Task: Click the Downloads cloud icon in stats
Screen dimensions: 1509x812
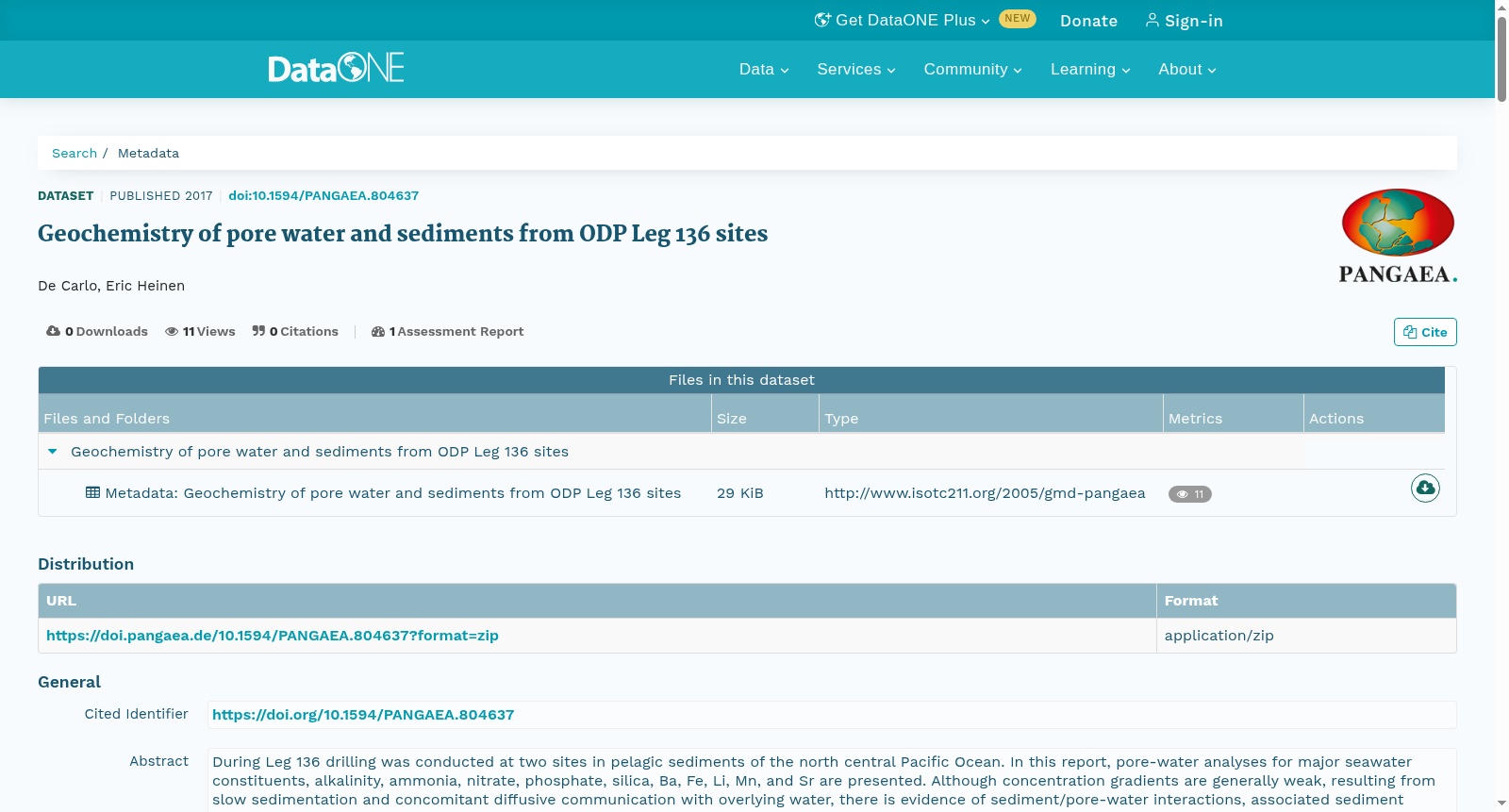Action: [x=54, y=331]
